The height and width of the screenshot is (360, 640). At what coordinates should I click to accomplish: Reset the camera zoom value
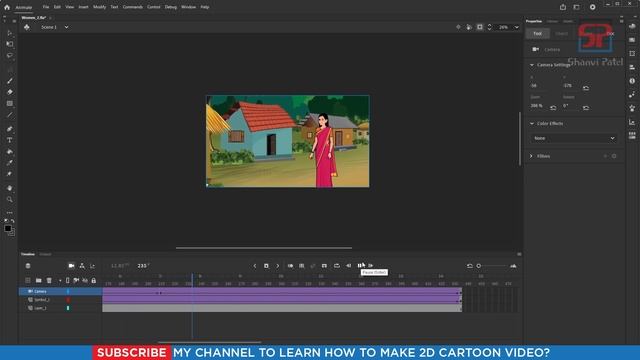(553, 108)
